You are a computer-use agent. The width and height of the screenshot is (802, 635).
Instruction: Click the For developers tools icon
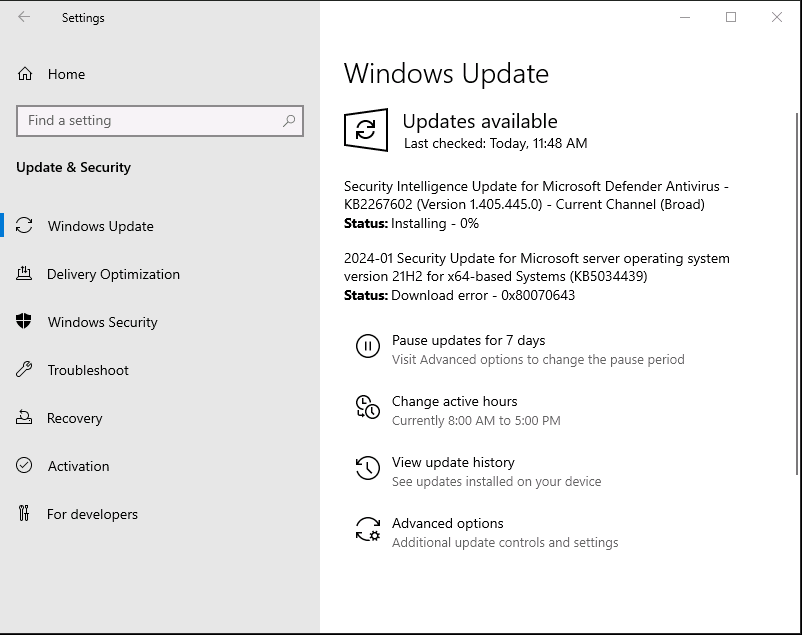pyautogui.click(x=24, y=513)
